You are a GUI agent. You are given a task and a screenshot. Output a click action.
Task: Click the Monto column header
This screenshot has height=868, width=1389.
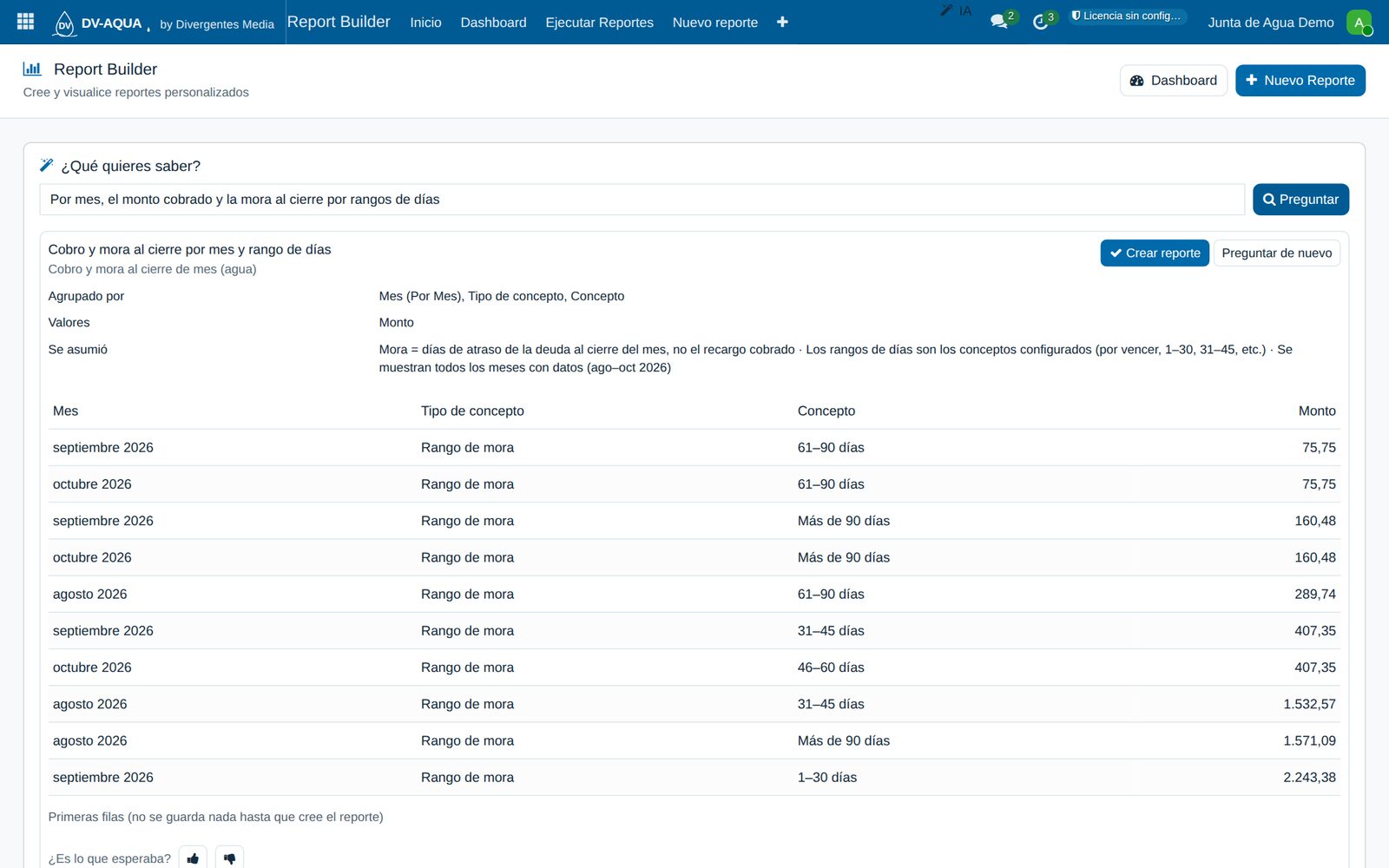[x=1317, y=411]
